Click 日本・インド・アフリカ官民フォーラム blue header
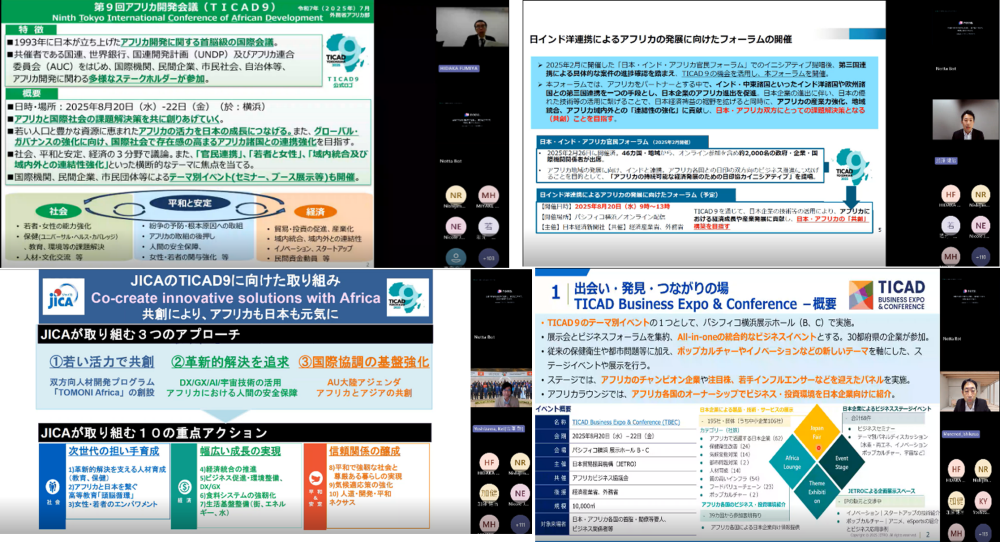The width and height of the screenshot is (1000, 542). [622, 142]
